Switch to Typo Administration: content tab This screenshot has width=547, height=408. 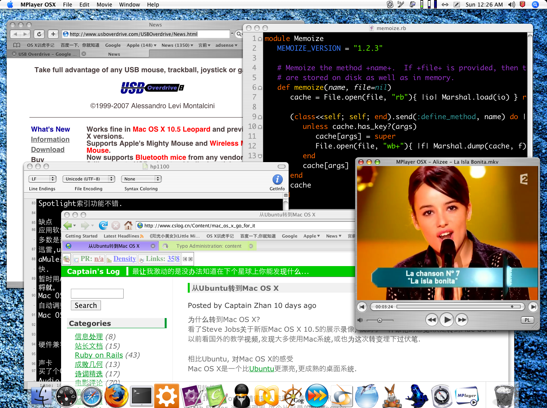coord(208,246)
